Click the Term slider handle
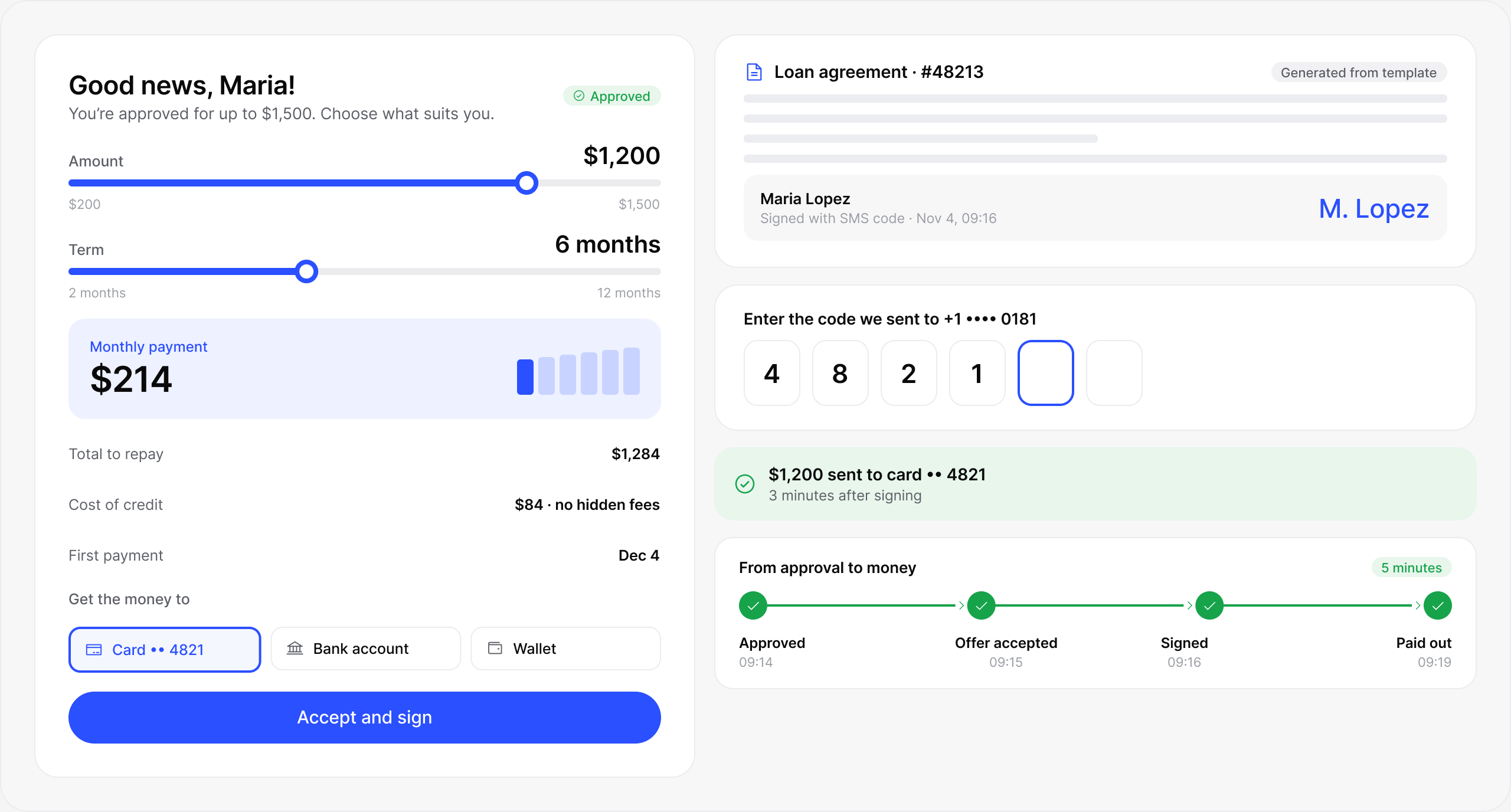 pyautogui.click(x=306, y=271)
